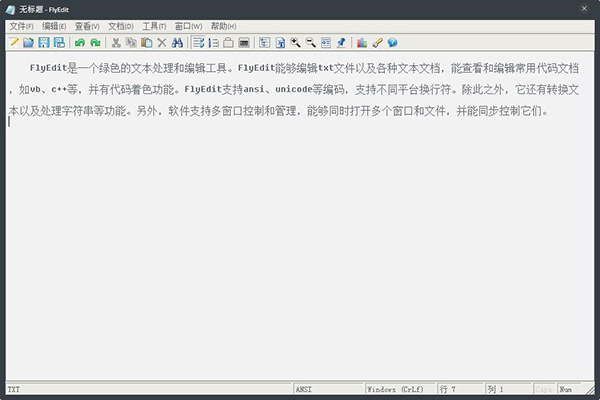Click the document tree icon after separator
The width and height of the screenshot is (600, 400).
pyautogui.click(x=264, y=42)
